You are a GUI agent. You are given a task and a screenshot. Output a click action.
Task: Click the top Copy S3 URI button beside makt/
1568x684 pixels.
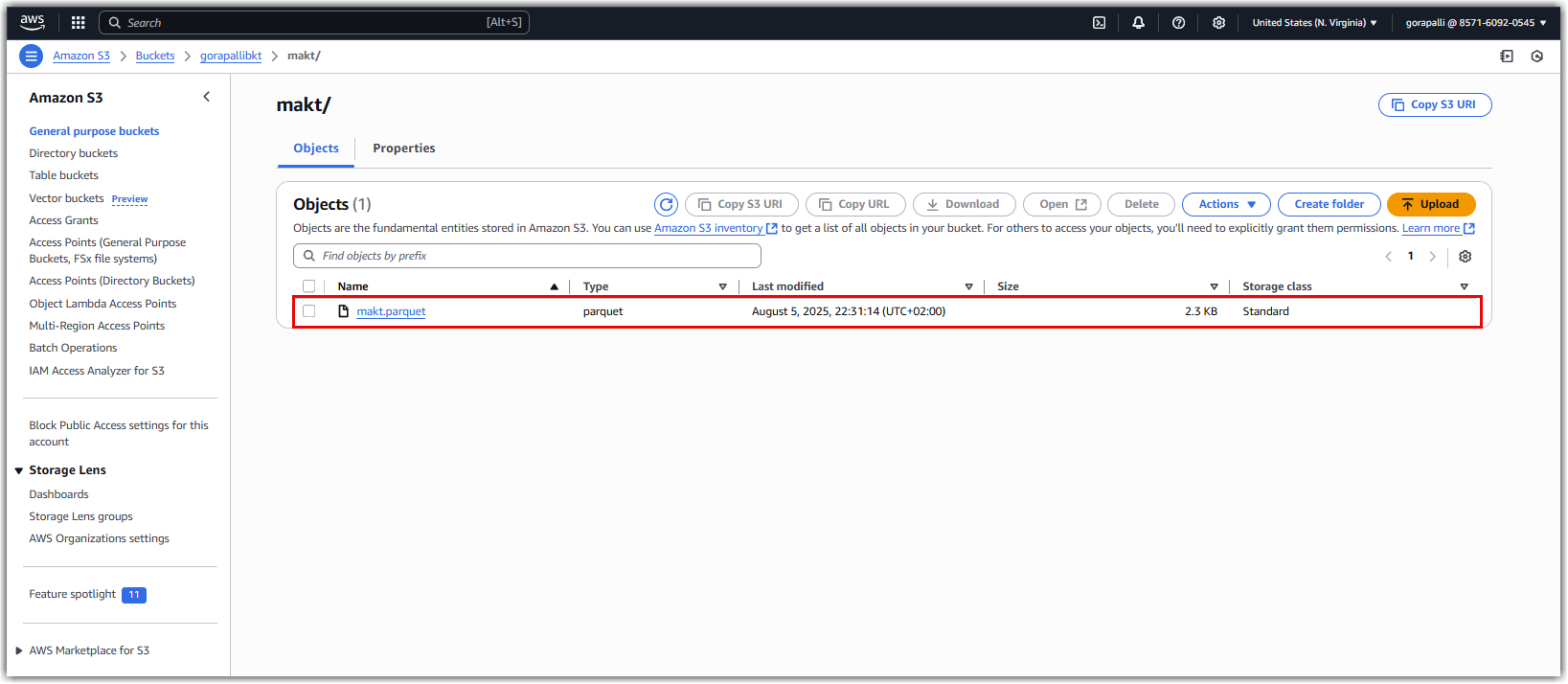pyautogui.click(x=1435, y=104)
